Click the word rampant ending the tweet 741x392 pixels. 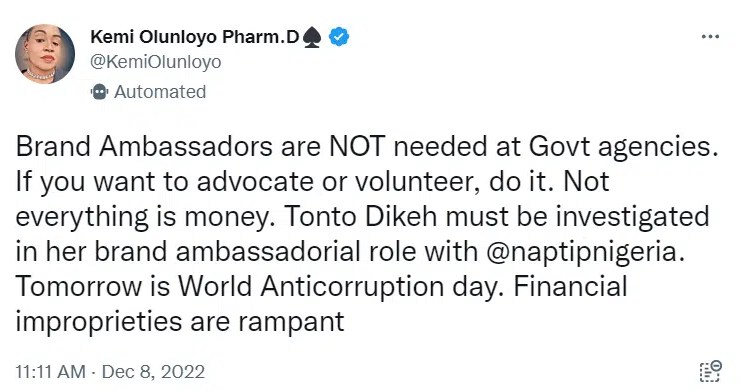pyautogui.click(x=291, y=322)
